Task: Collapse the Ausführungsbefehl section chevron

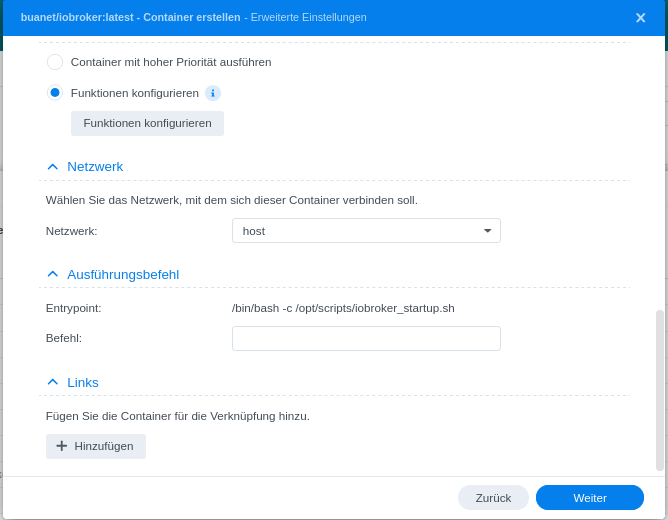Action: point(53,275)
